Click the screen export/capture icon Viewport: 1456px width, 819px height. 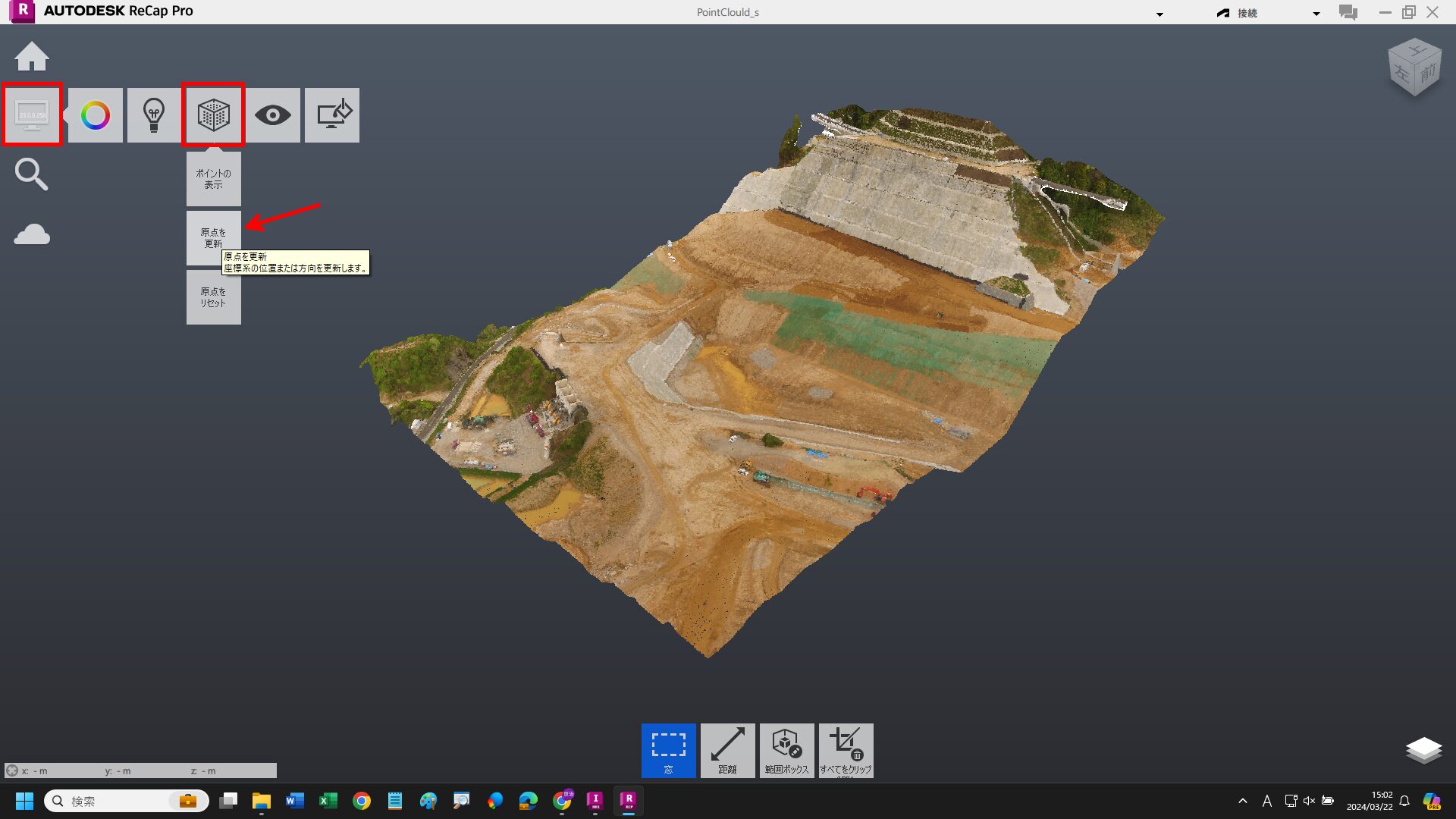(x=332, y=115)
